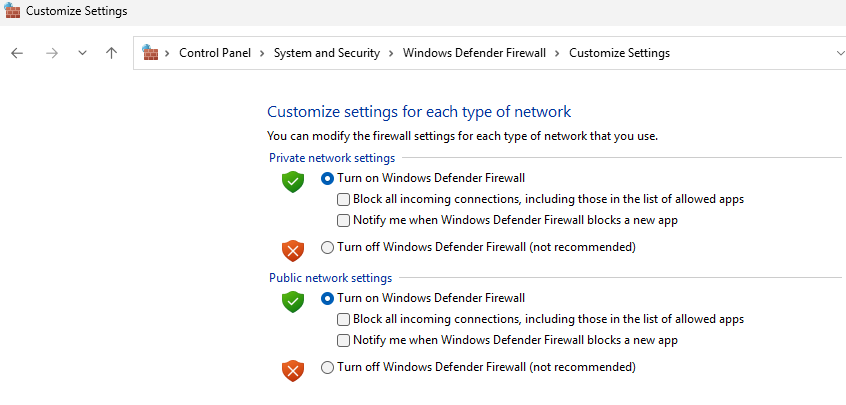Click Customize Settings breadcrumb
Screen dimensions: 846x405
pos(619,53)
